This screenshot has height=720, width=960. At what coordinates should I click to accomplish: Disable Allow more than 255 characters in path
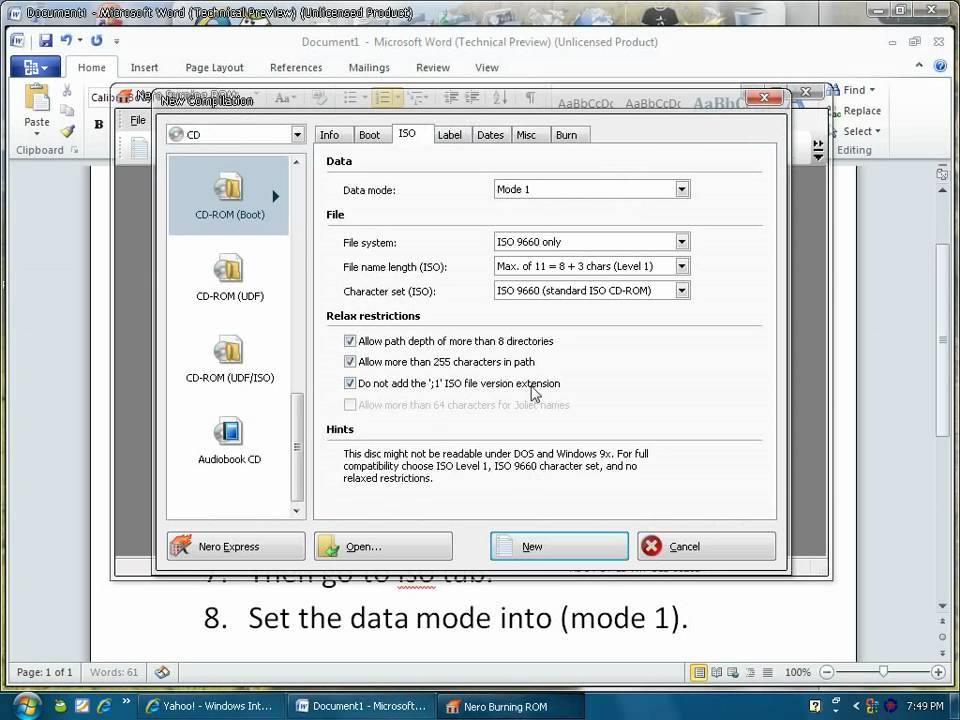pos(350,362)
